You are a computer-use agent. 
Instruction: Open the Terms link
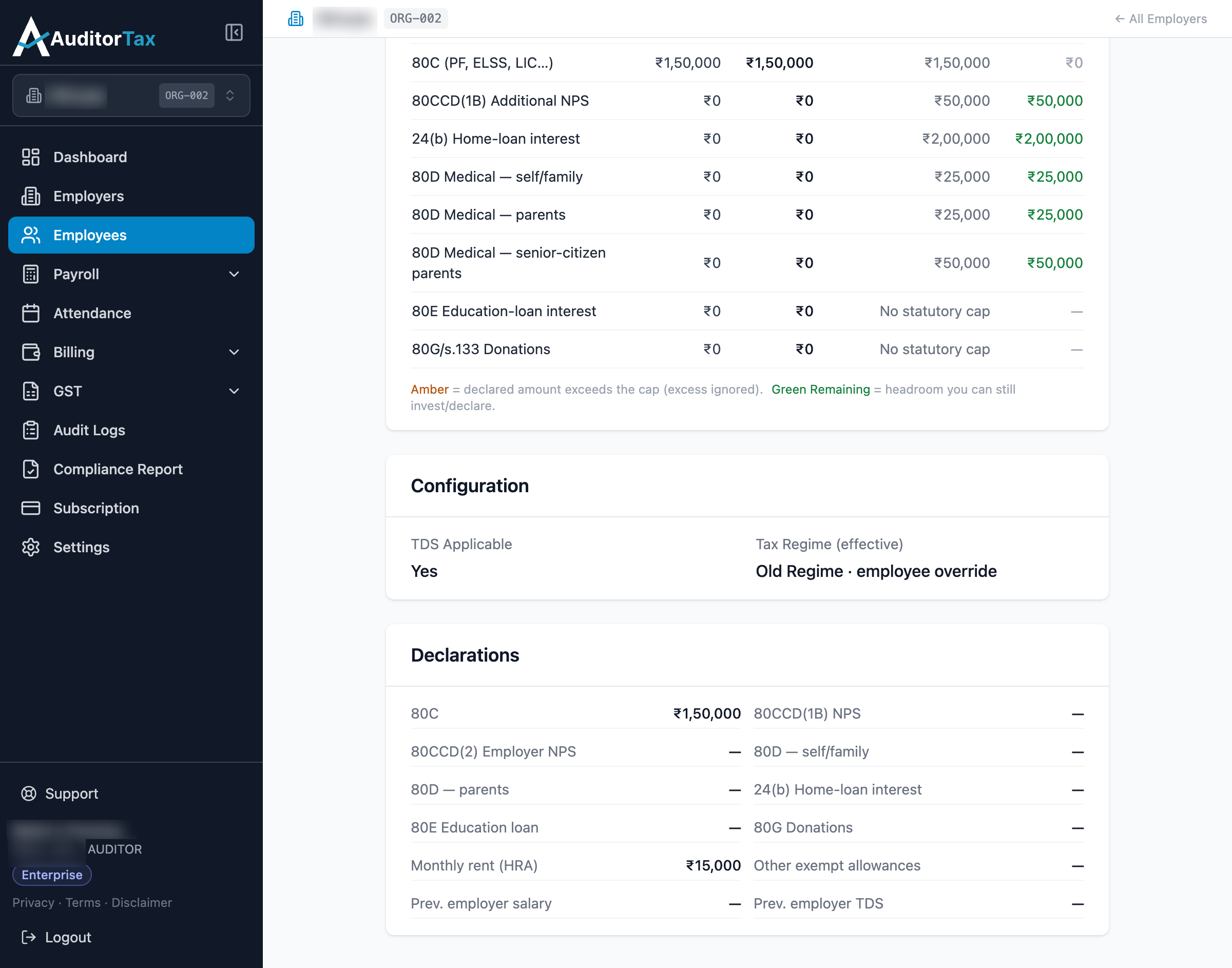pyautogui.click(x=83, y=903)
